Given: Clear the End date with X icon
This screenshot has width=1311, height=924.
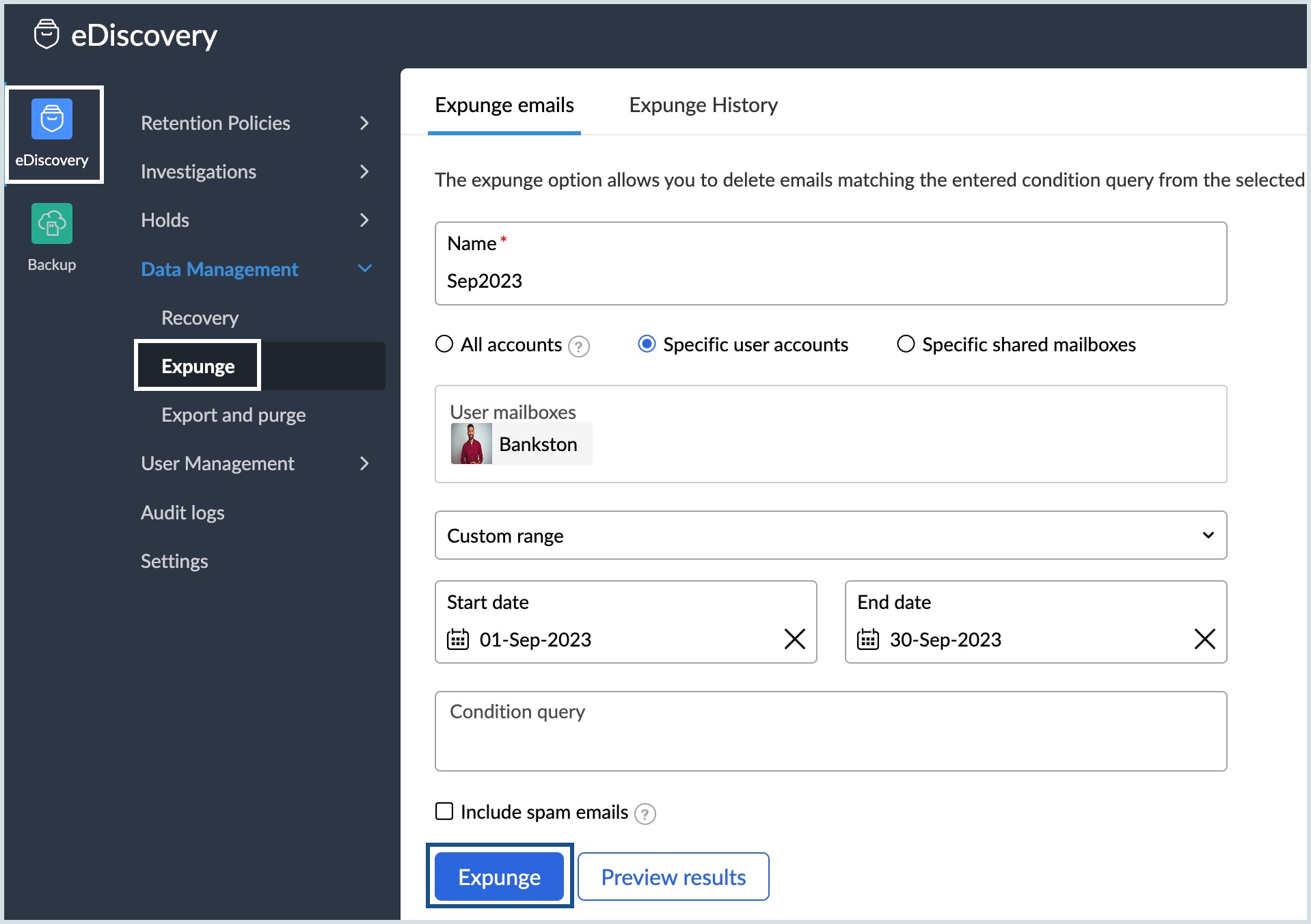Looking at the screenshot, I should tap(1204, 640).
